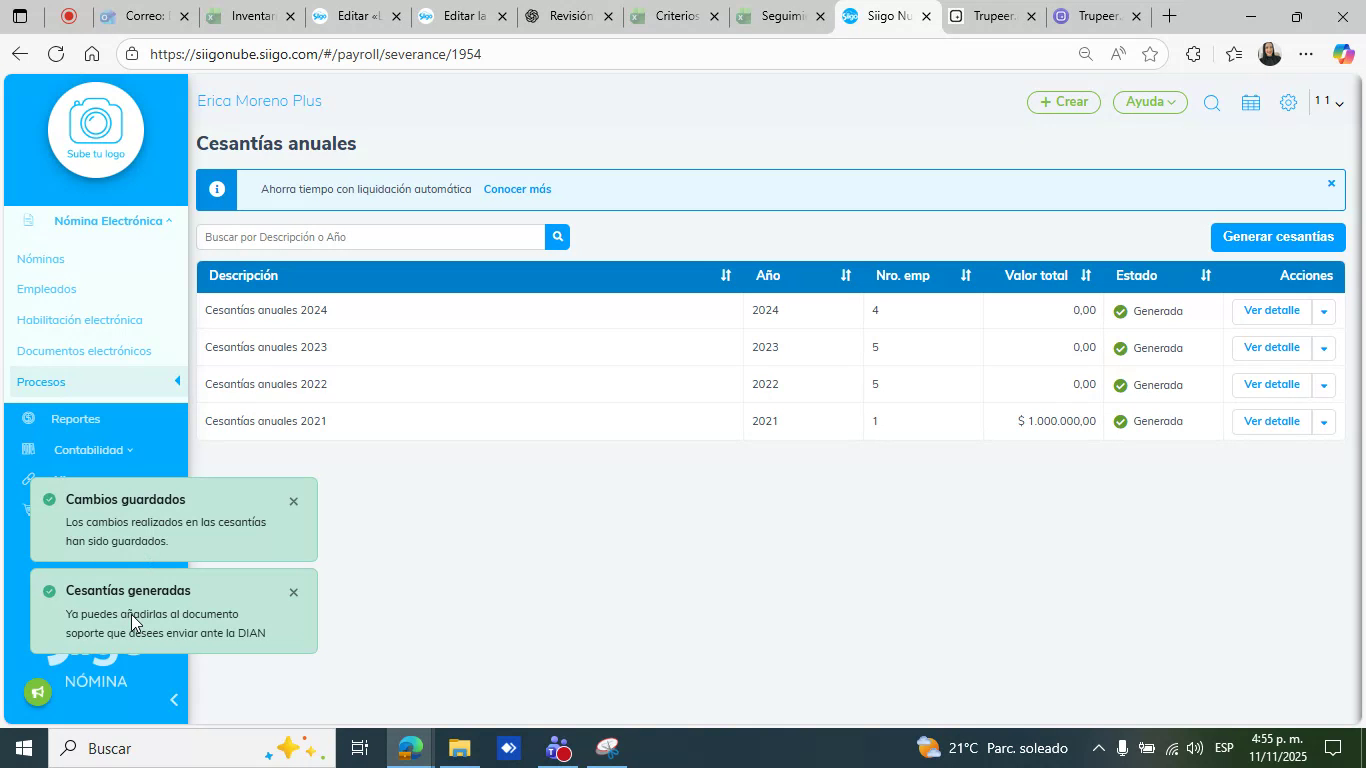1366x768 pixels.
Task: Follow the Conocer más link
Action: coord(517,189)
